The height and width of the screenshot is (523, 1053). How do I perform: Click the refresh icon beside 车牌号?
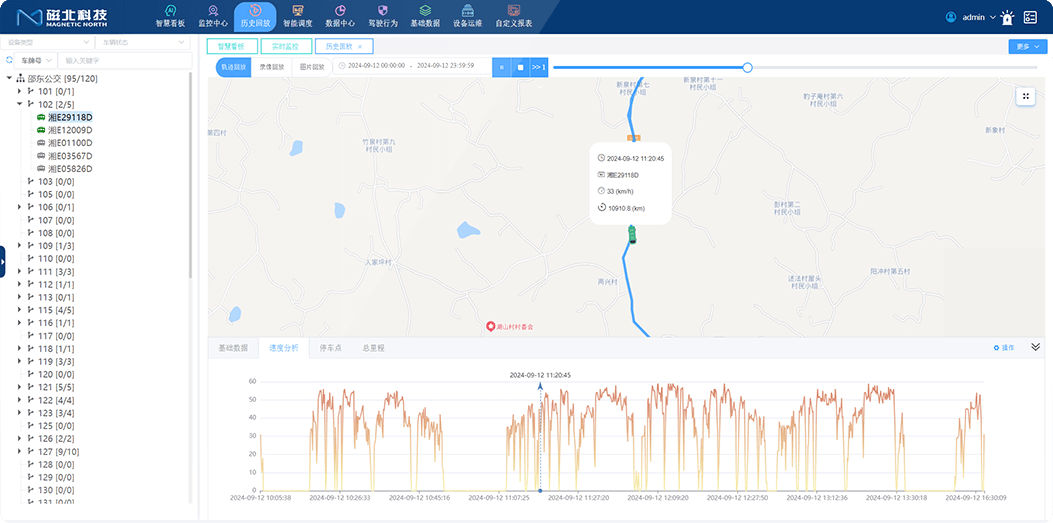click(x=9, y=60)
